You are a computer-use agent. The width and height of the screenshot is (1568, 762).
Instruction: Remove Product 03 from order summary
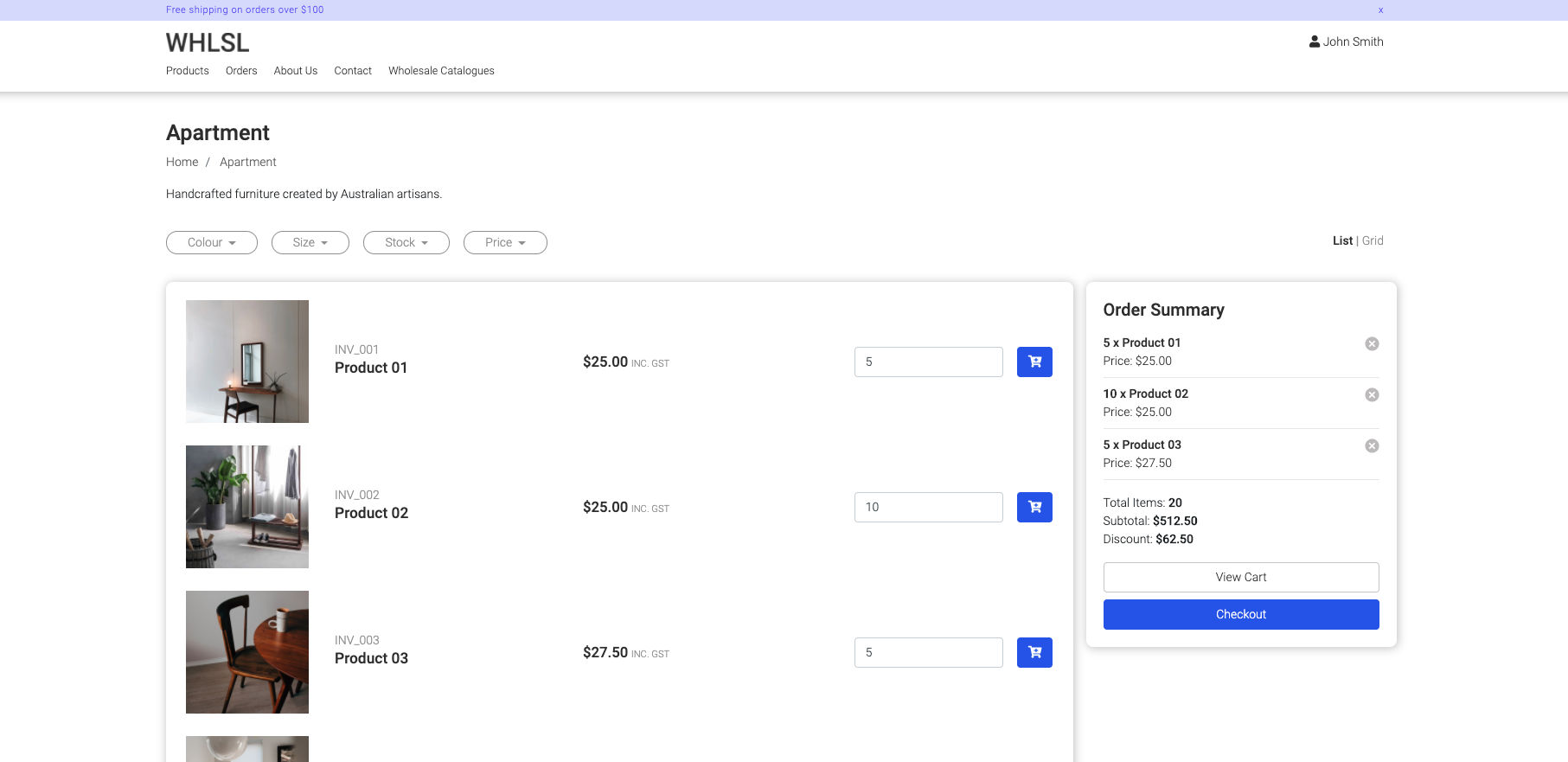click(x=1372, y=445)
